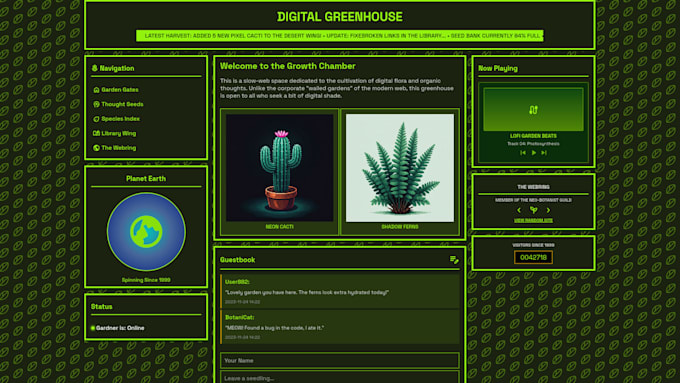The image size is (680, 383).
Task: Click the Visitors Since 1999 label
Action: (x=533, y=245)
